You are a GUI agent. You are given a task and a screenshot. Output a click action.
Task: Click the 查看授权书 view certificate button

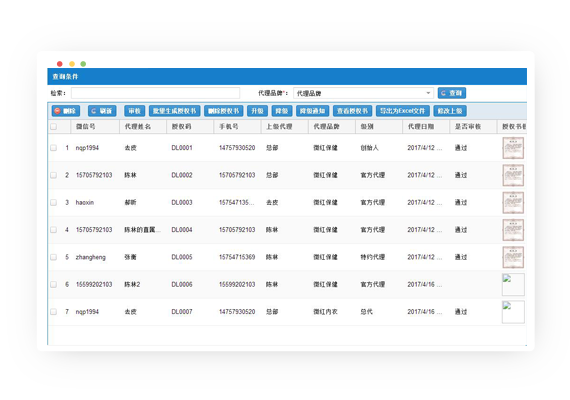(x=352, y=111)
